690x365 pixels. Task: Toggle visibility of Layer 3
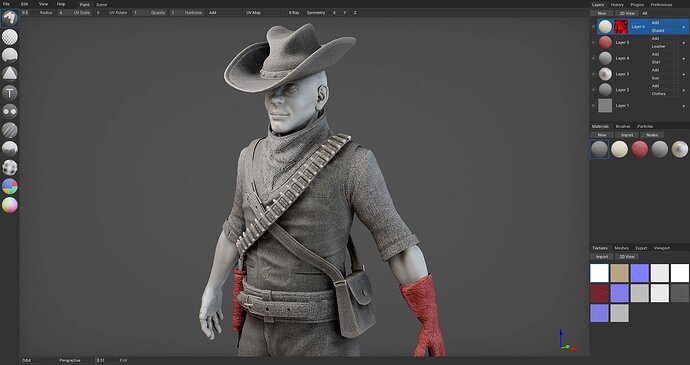click(593, 74)
